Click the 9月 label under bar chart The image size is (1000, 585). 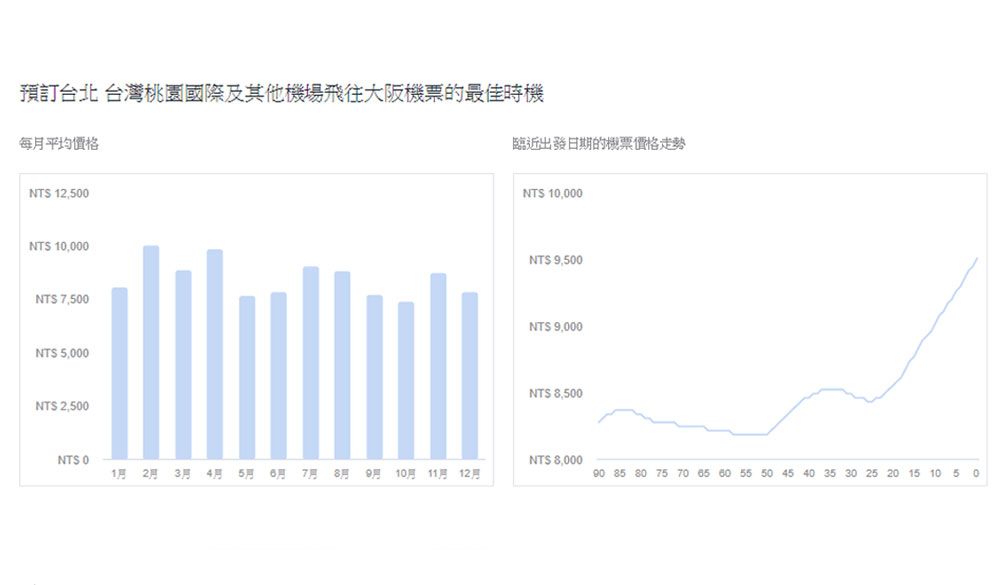374,474
